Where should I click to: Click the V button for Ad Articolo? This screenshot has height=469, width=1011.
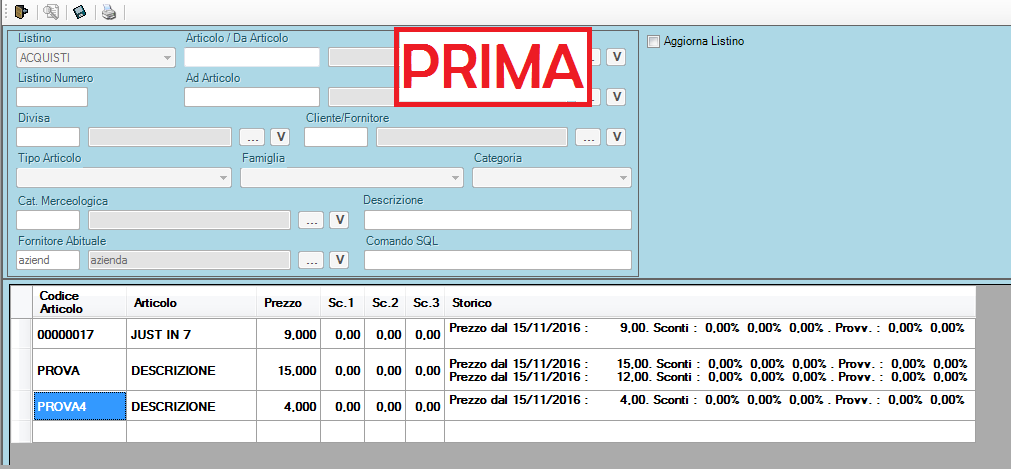point(616,97)
